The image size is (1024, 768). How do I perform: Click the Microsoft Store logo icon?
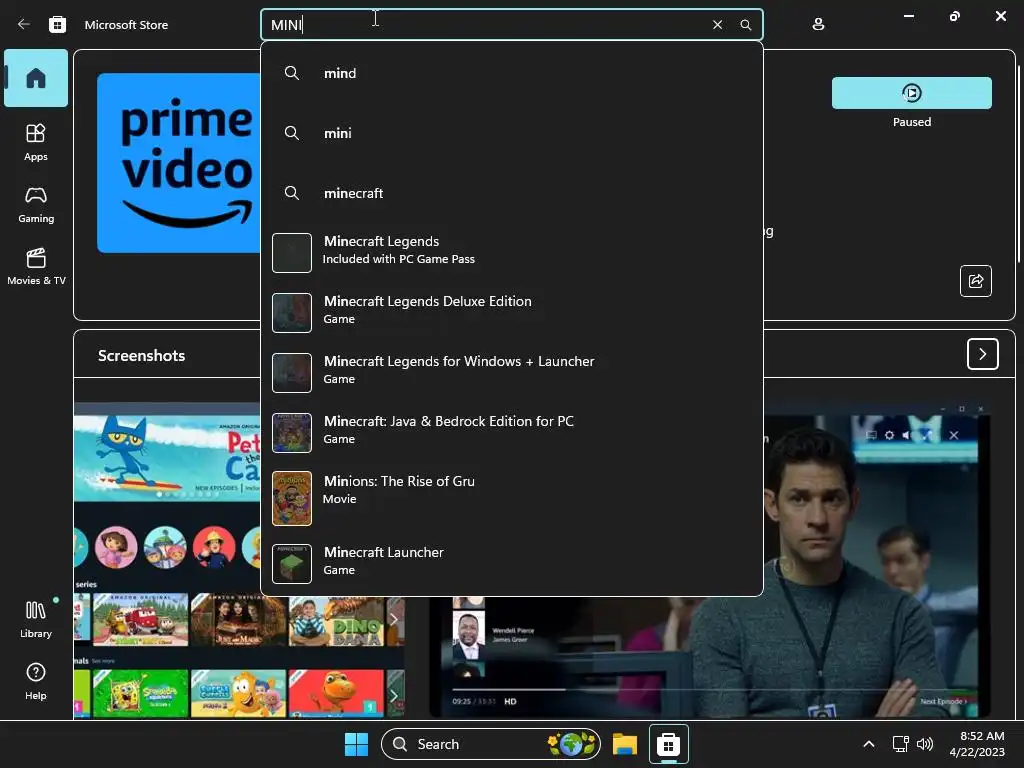click(x=57, y=24)
